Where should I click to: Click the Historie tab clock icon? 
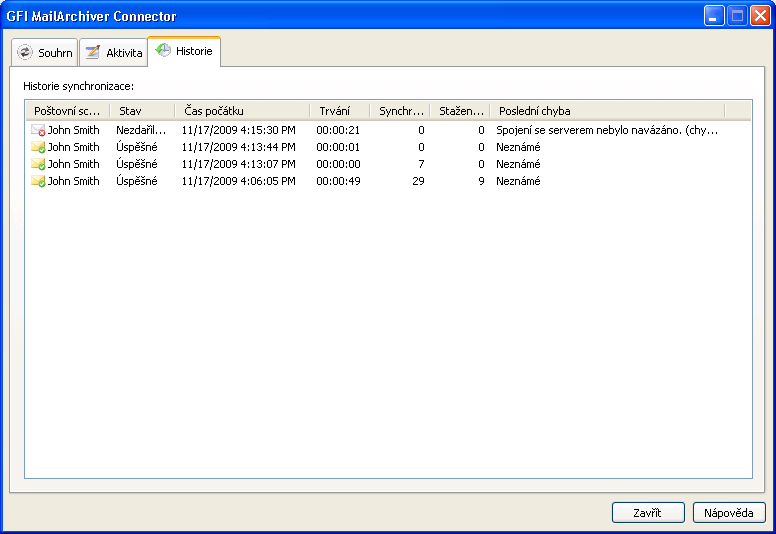click(163, 50)
